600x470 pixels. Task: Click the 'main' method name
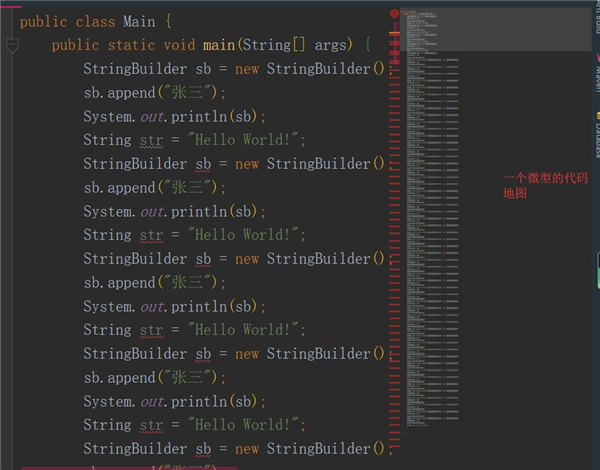click(x=218, y=45)
